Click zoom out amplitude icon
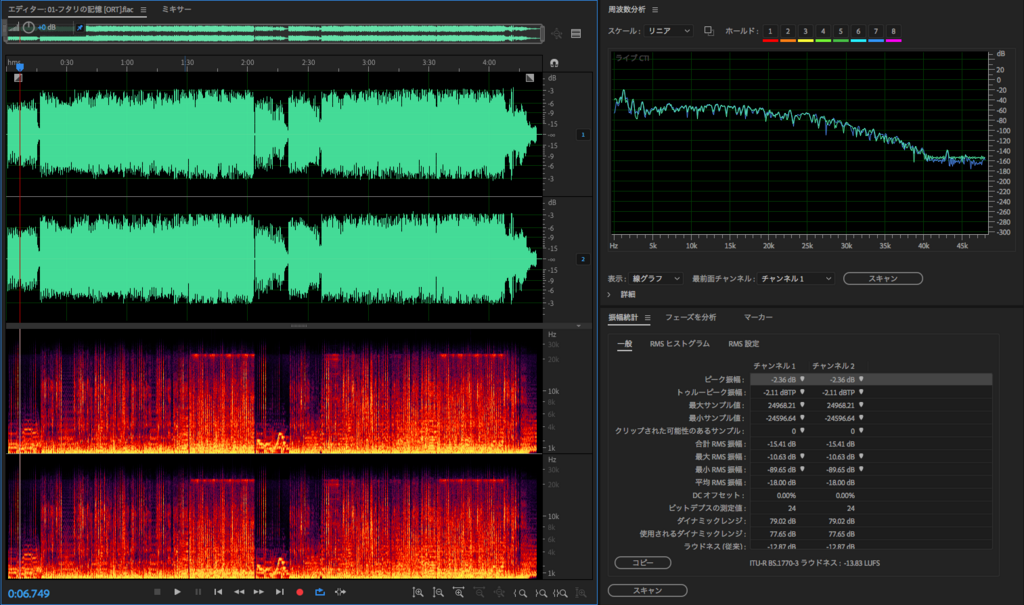The width and height of the screenshot is (1024, 605). pyautogui.click(x=438, y=593)
